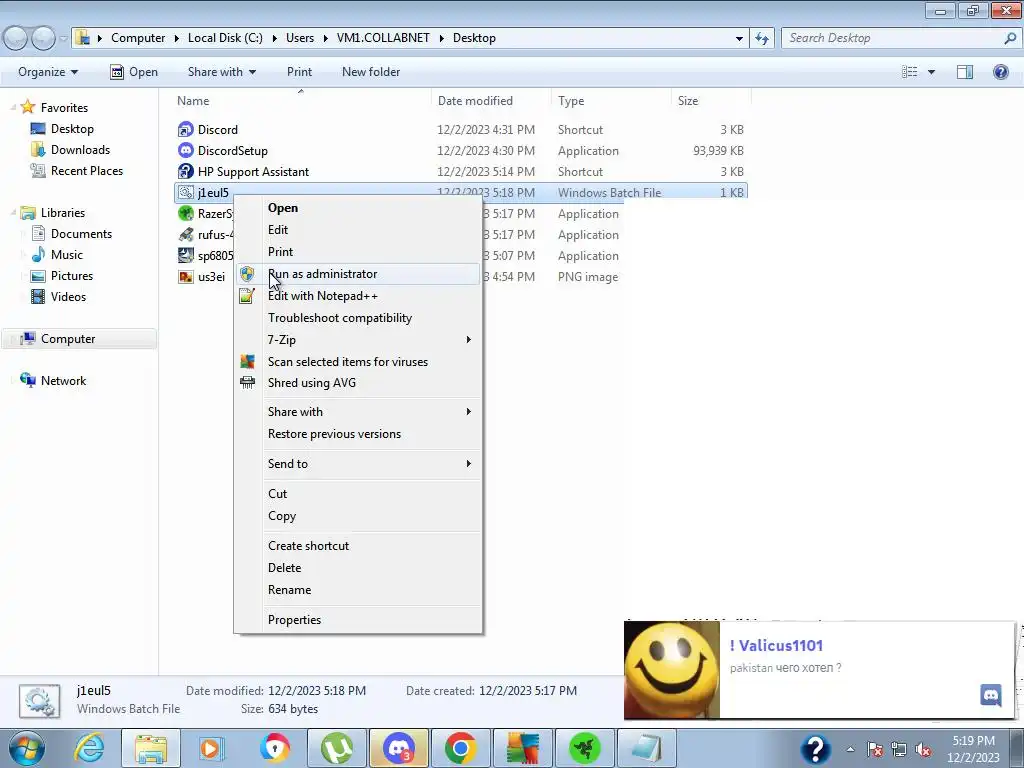Choose Delete in the context menu
Viewport: 1024px width, 768px height.
tap(358, 568)
